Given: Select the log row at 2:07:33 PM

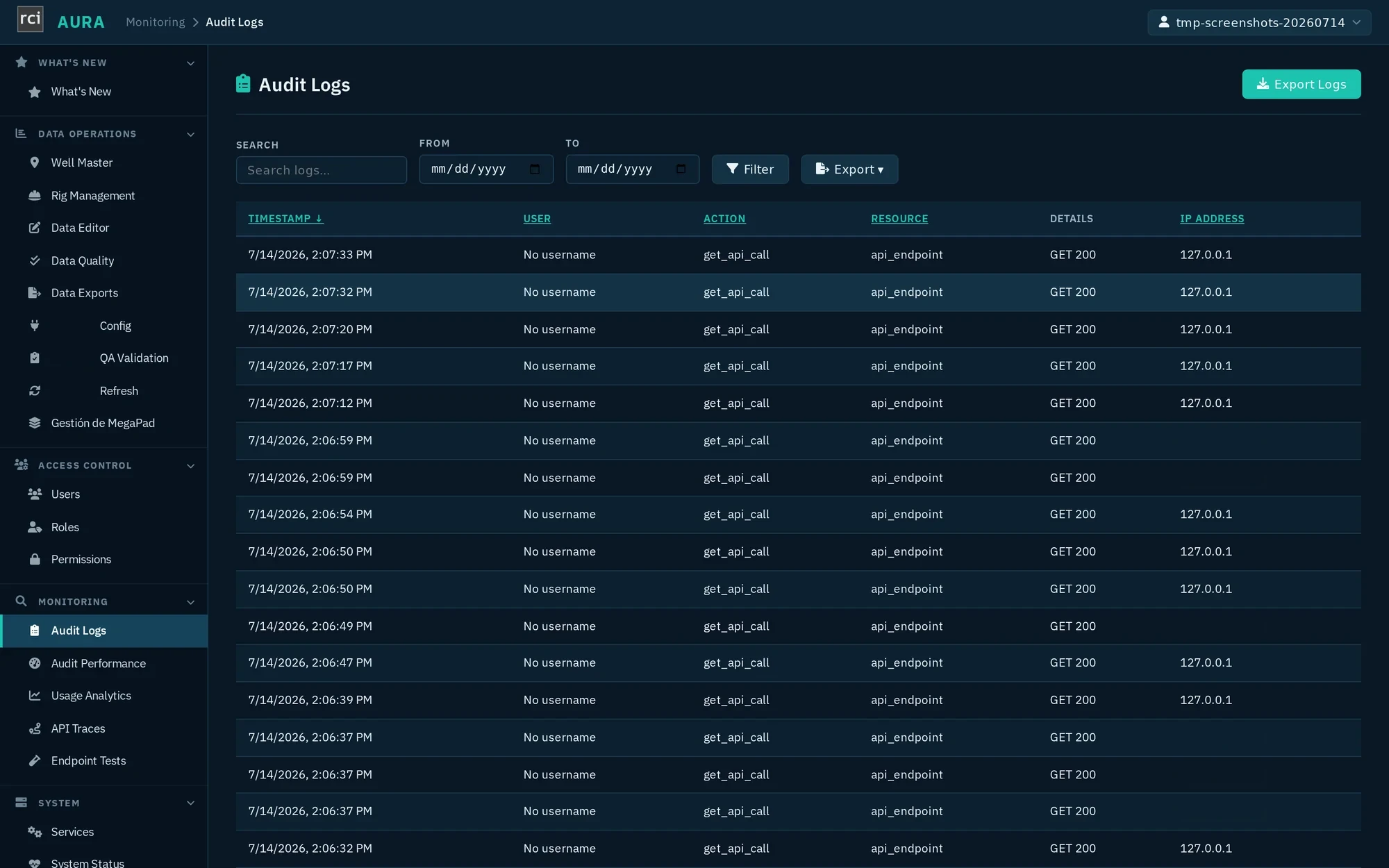Looking at the screenshot, I should [x=799, y=255].
